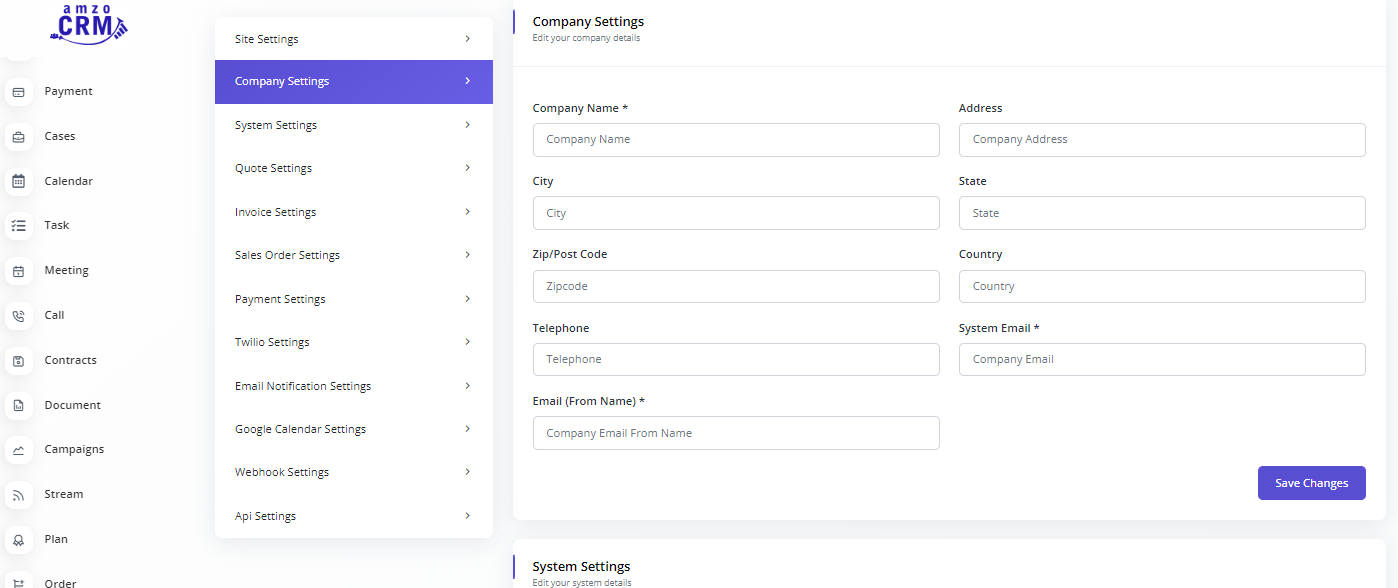The image size is (1398, 588).
Task: Open Webhook Settings from its label
Action: [282, 472]
